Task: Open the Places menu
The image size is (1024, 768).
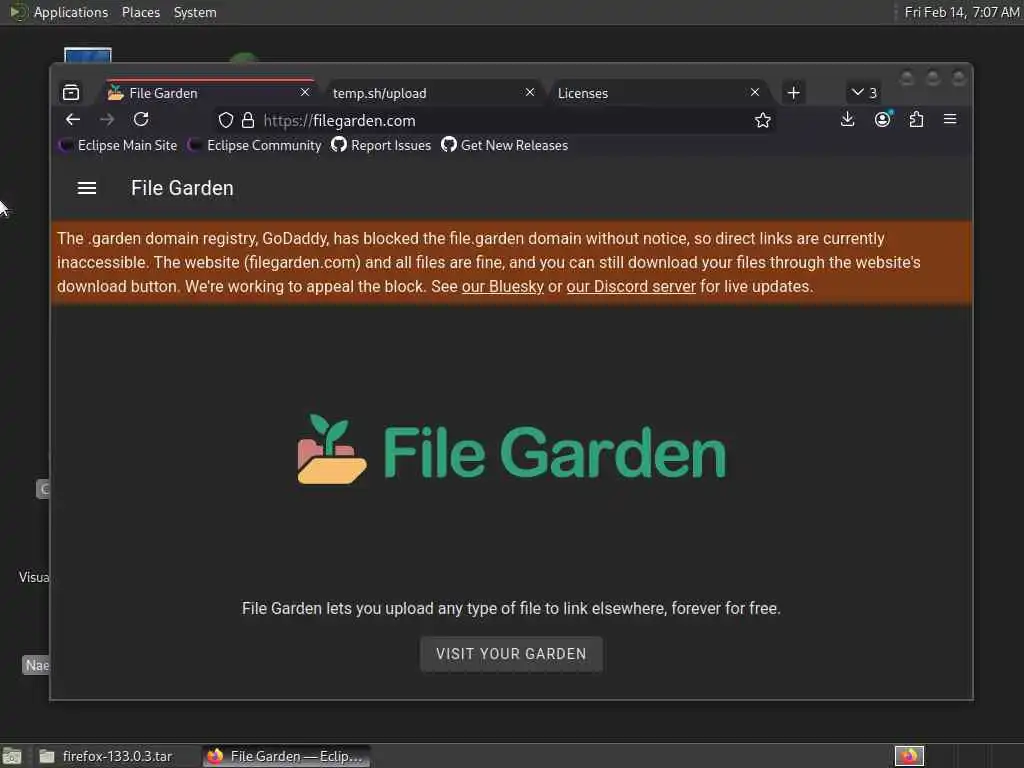Action: click(141, 12)
